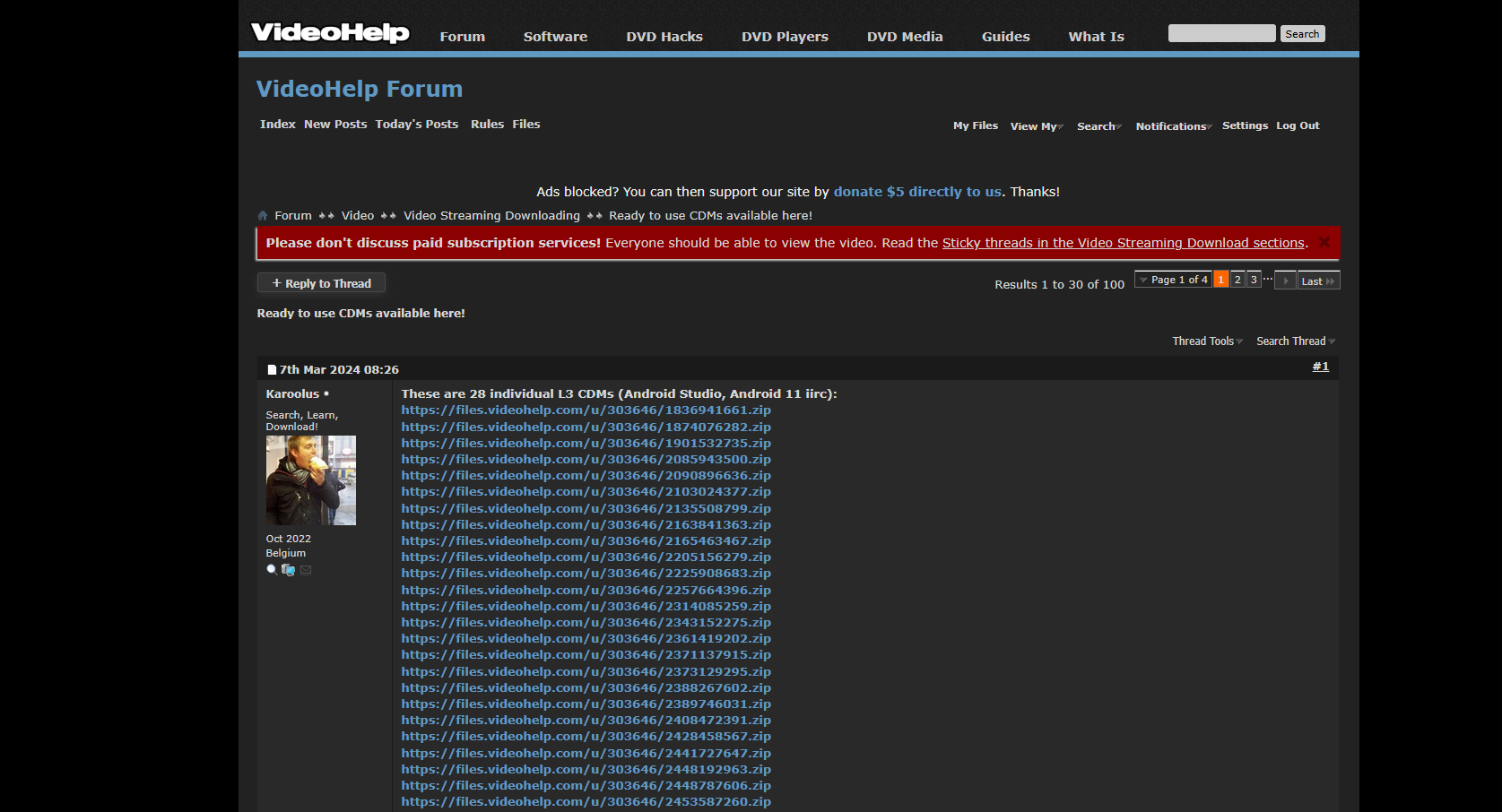
Task: Click the VideoHelp logo
Action: coord(330,33)
